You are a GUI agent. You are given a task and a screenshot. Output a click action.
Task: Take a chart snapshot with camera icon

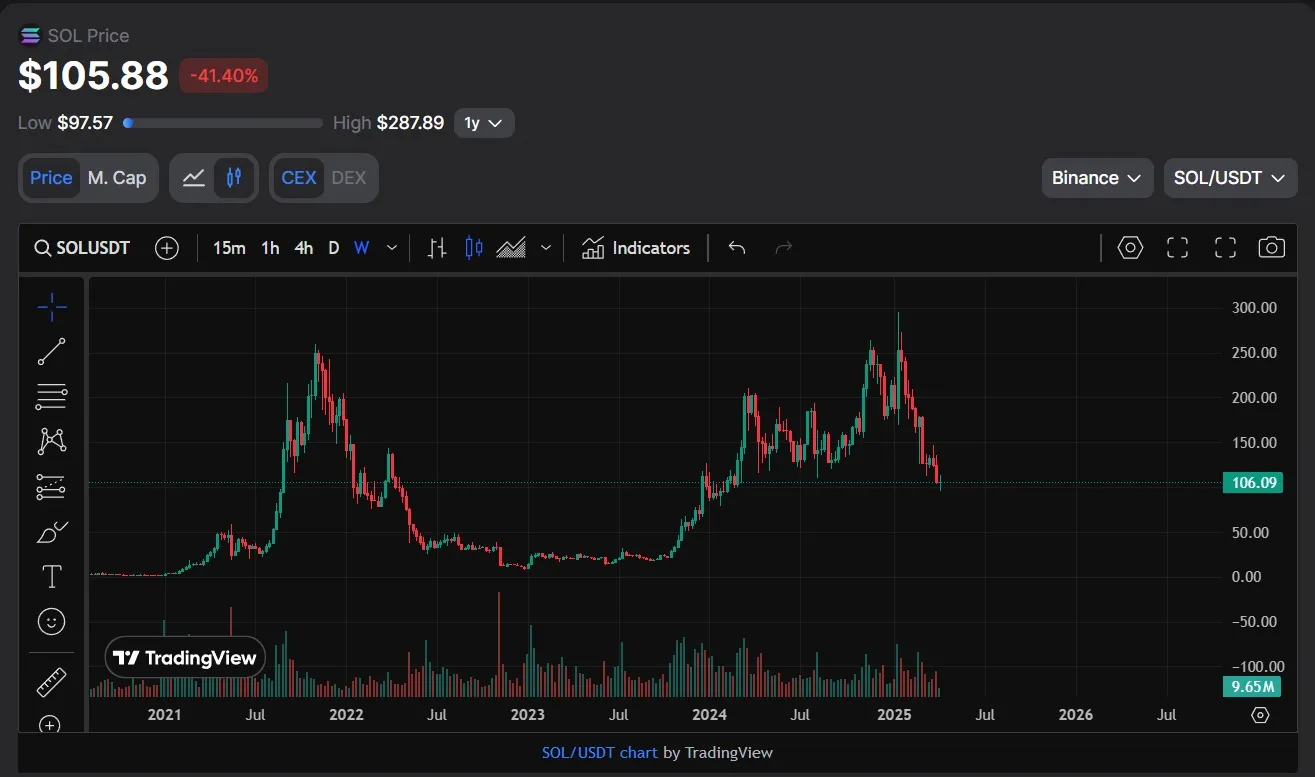1271,248
